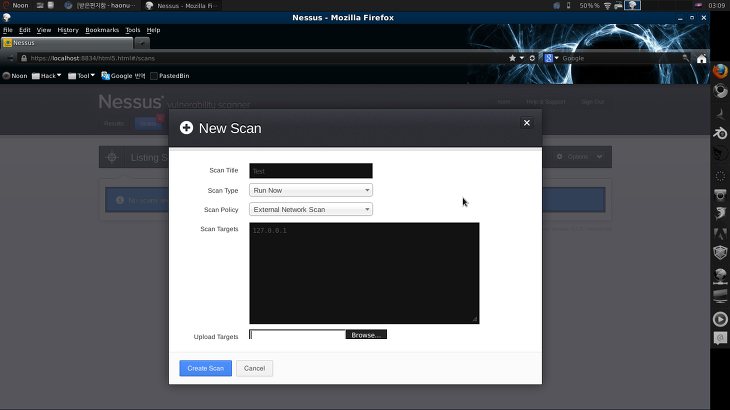The width and height of the screenshot is (730, 410).
Task: Switch to the haonu taskbar window
Action: [x=100, y=6]
